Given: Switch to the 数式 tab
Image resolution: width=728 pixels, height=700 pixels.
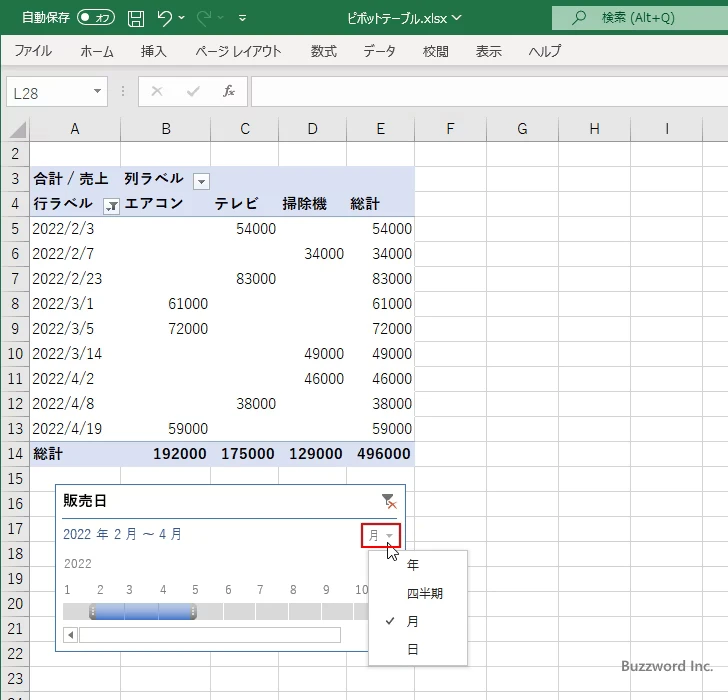Looking at the screenshot, I should 324,51.
